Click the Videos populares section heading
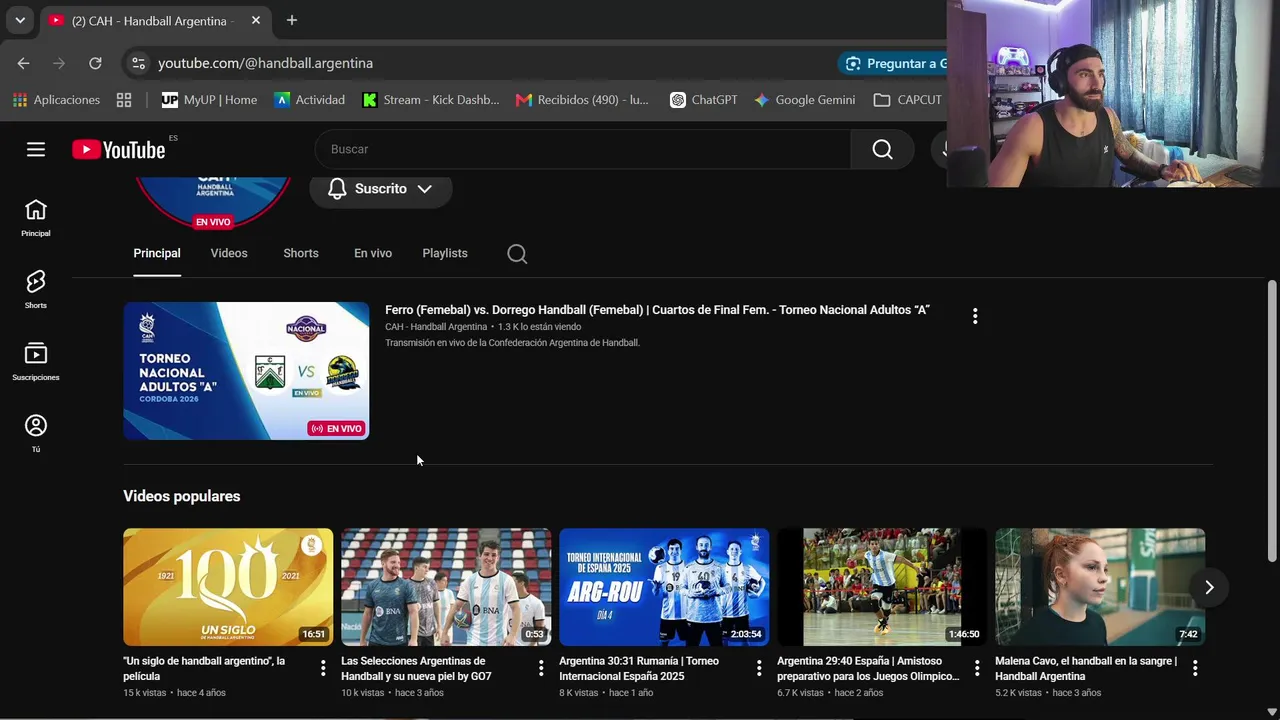The height and width of the screenshot is (720, 1280). 182,496
